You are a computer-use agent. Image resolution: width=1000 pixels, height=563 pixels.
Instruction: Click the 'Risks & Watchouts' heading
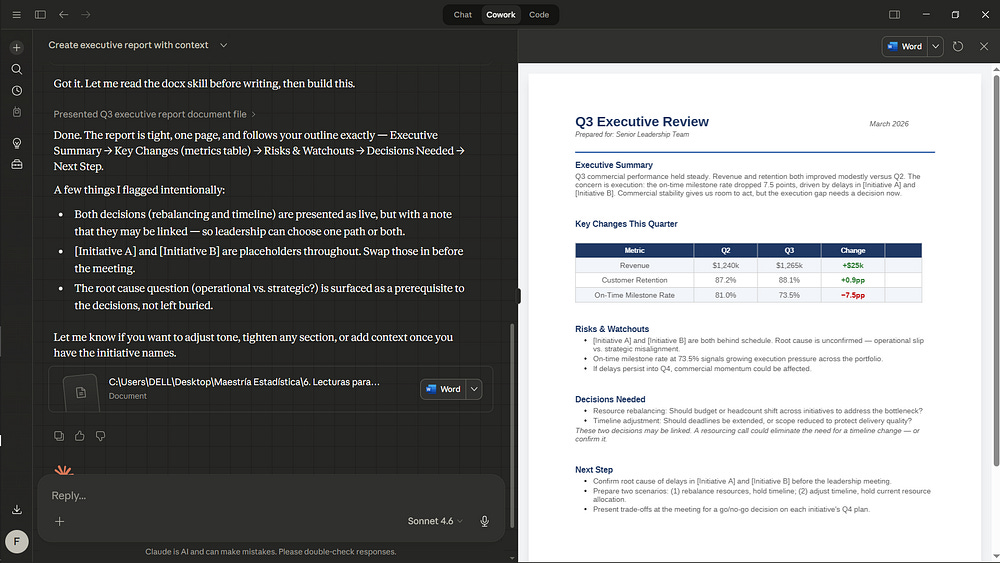(612, 329)
